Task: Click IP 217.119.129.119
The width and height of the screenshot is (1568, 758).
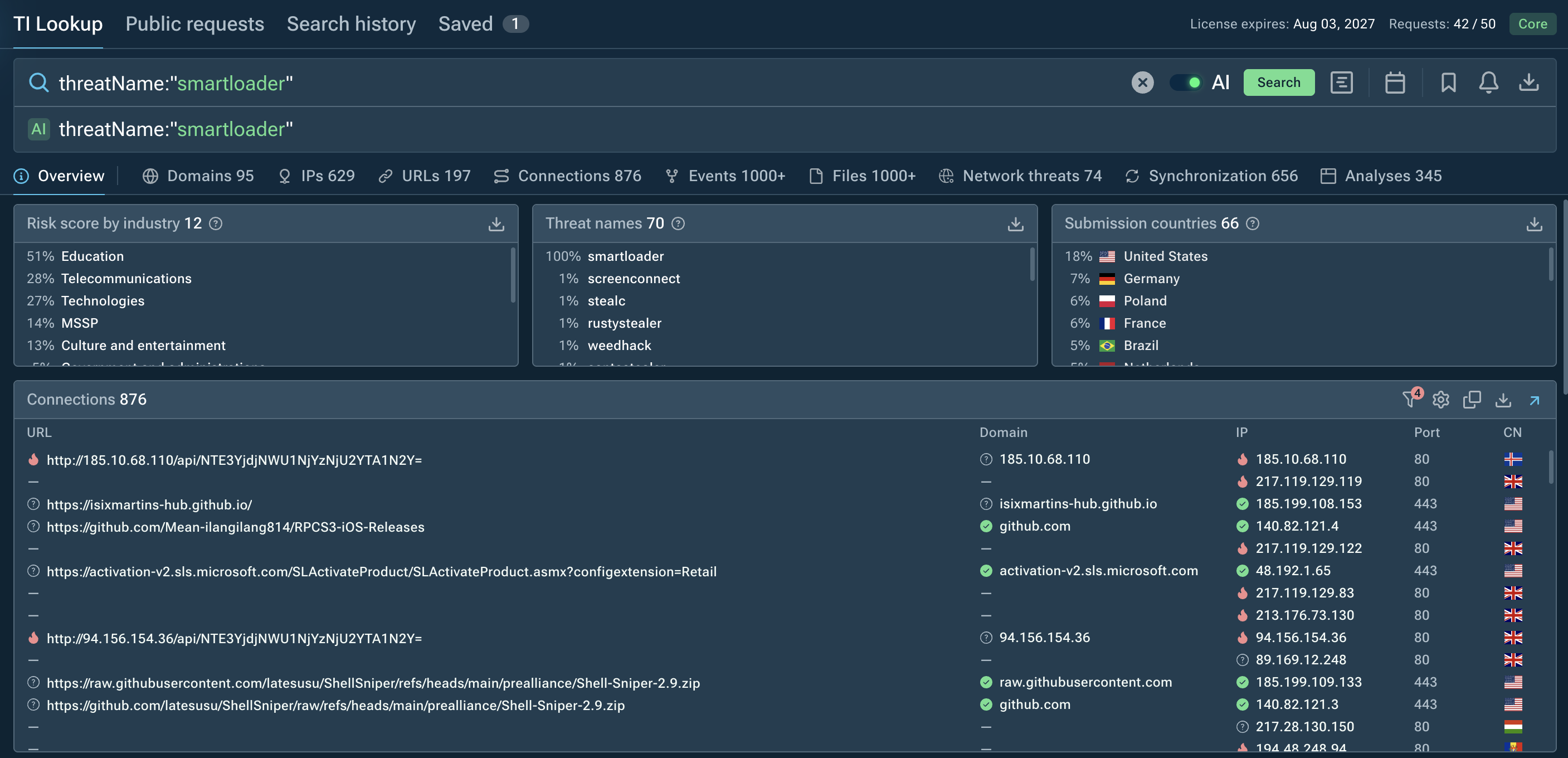Action: [x=1308, y=481]
